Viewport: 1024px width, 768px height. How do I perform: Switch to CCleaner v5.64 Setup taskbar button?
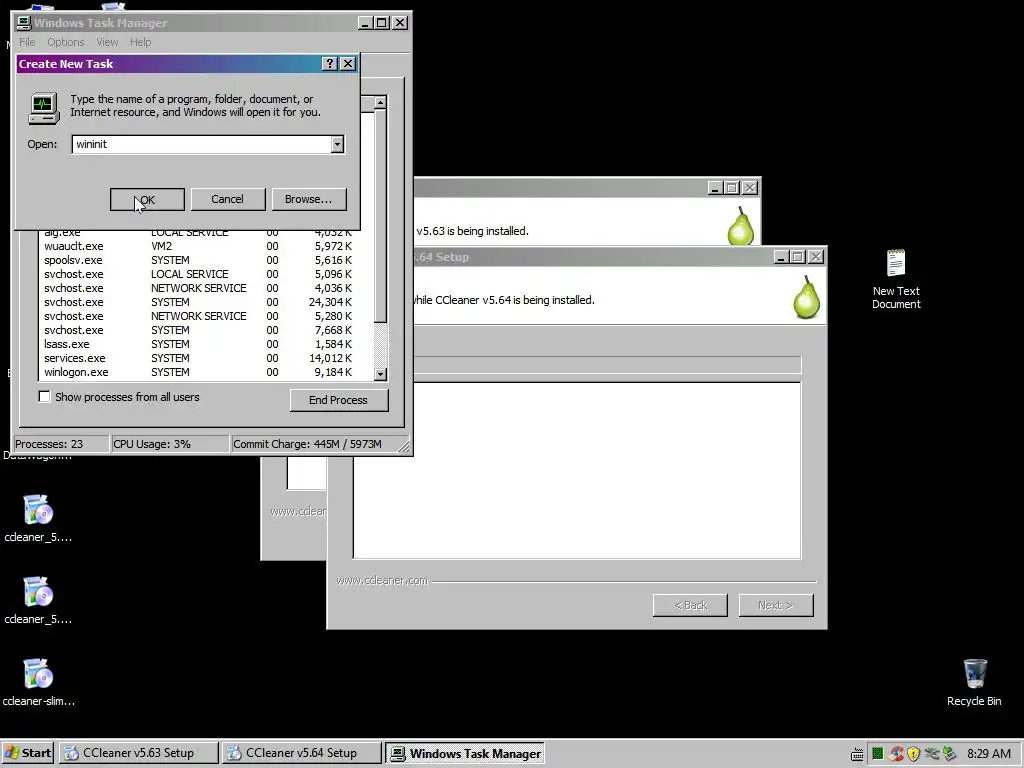(x=301, y=753)
